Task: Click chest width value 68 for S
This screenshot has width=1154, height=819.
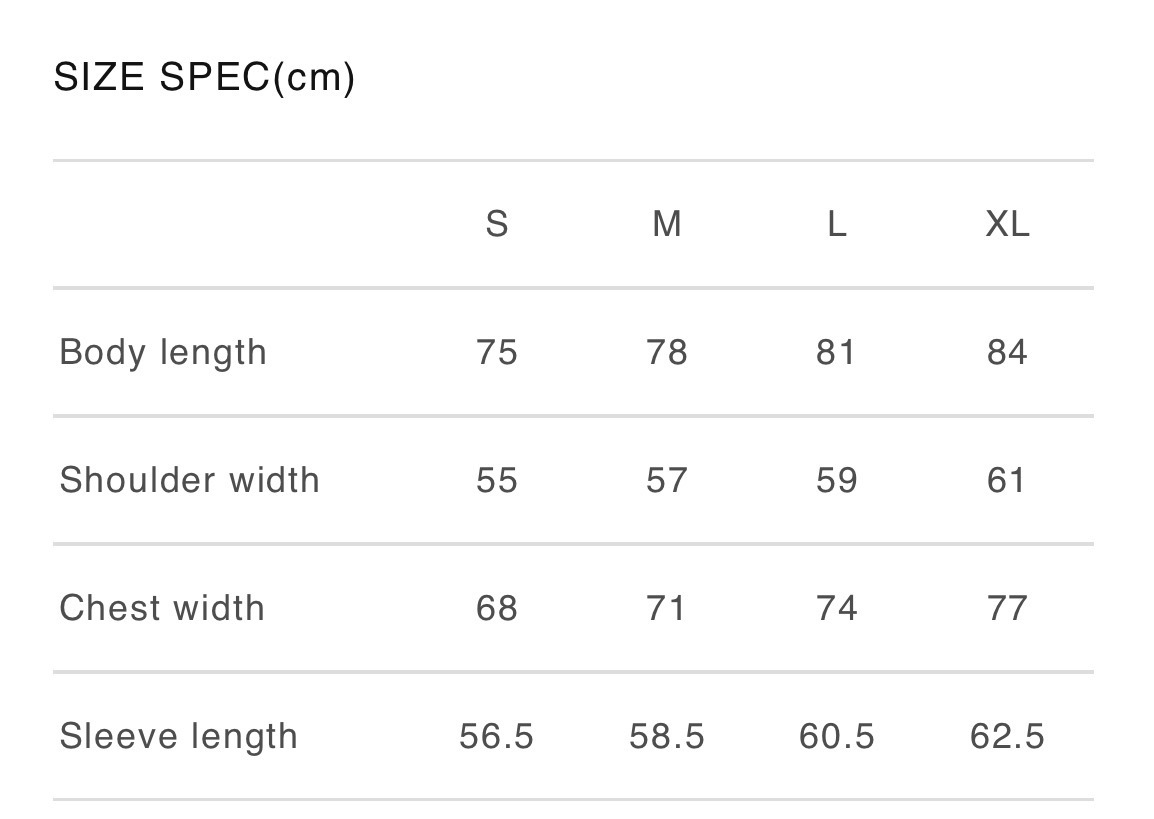Action: tap(497, 608)
